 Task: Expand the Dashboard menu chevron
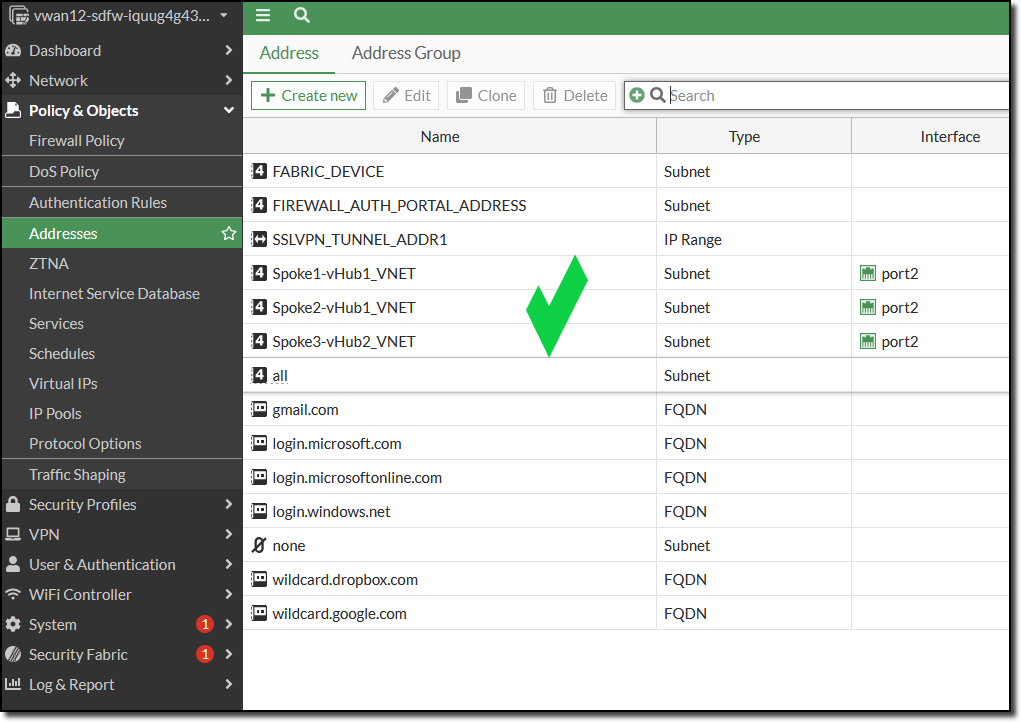pos(229,50)
